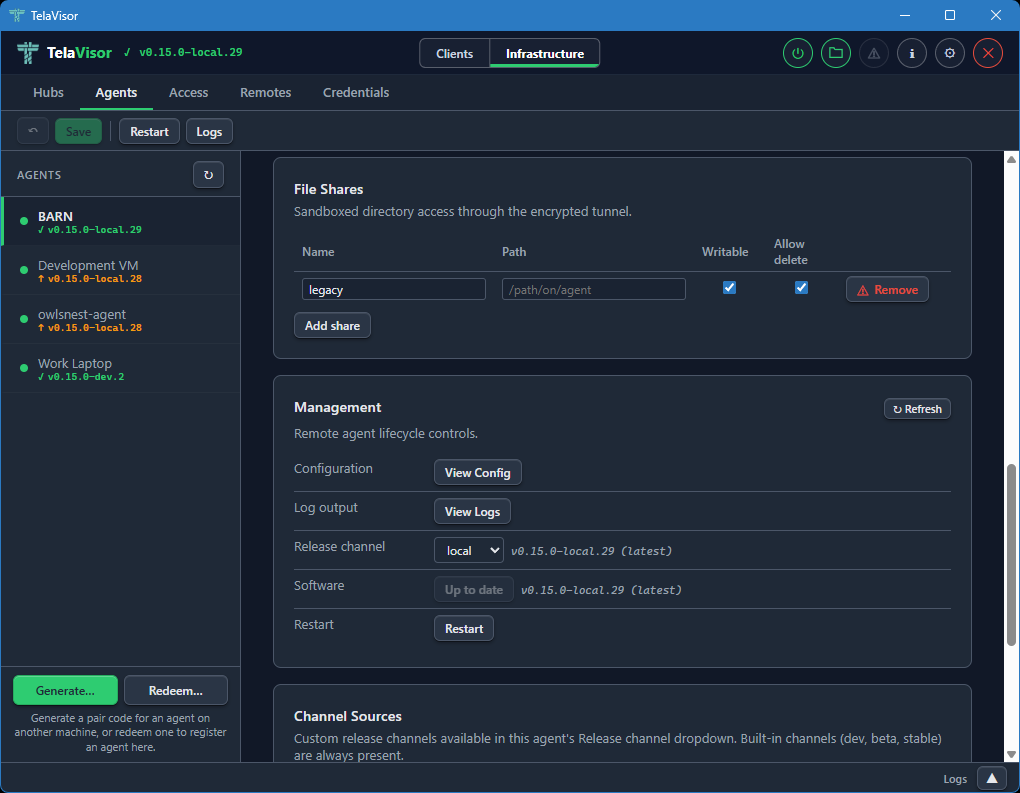Click Logs button in the top toolbar

coord(209,131)
